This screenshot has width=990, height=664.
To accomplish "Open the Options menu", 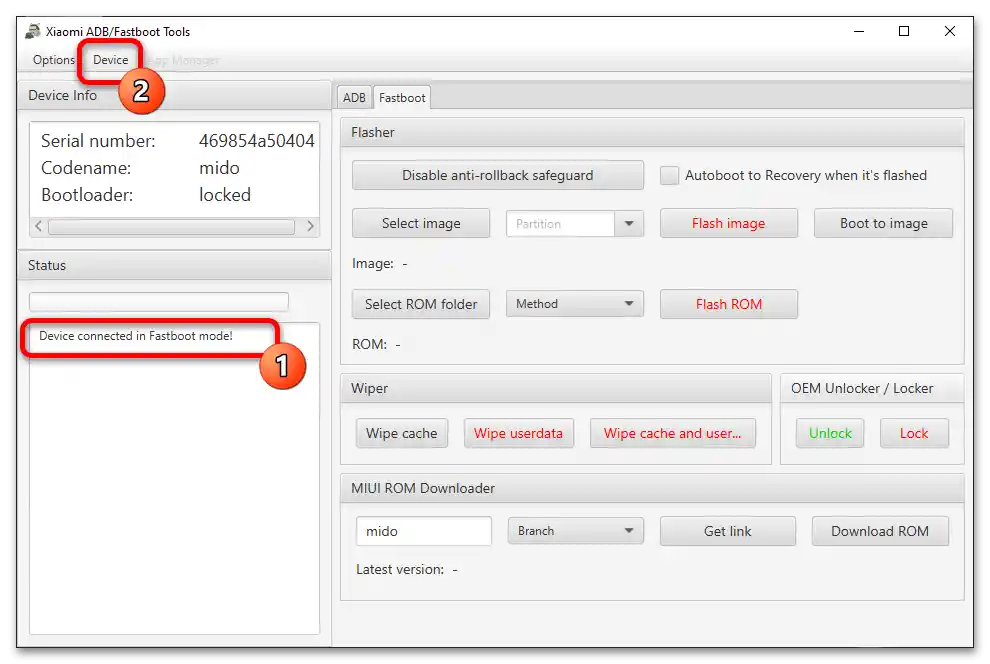I will tap(54, 60).
